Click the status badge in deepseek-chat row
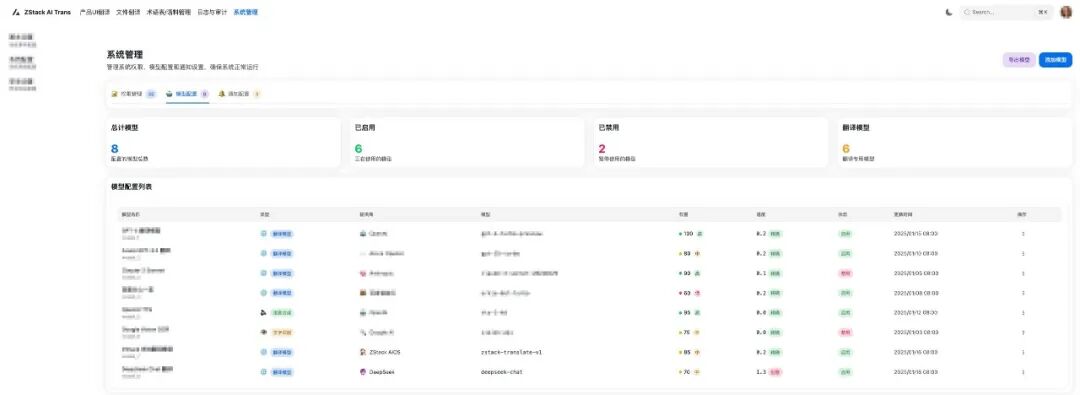 [845, 372]
